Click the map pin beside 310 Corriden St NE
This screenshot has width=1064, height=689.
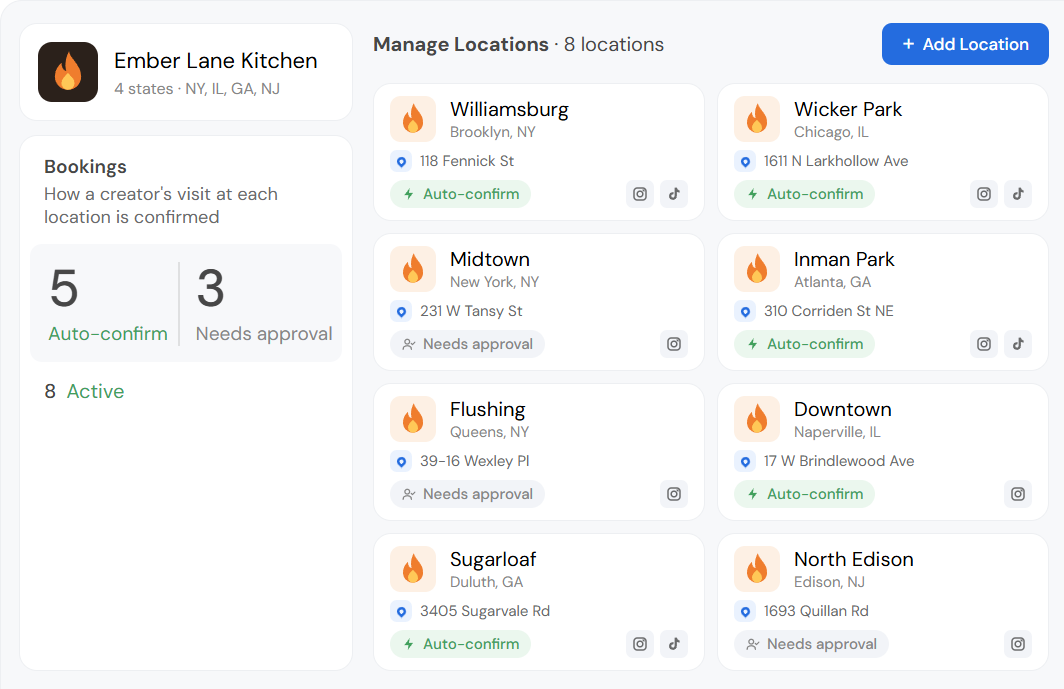(x=745, y=312)
